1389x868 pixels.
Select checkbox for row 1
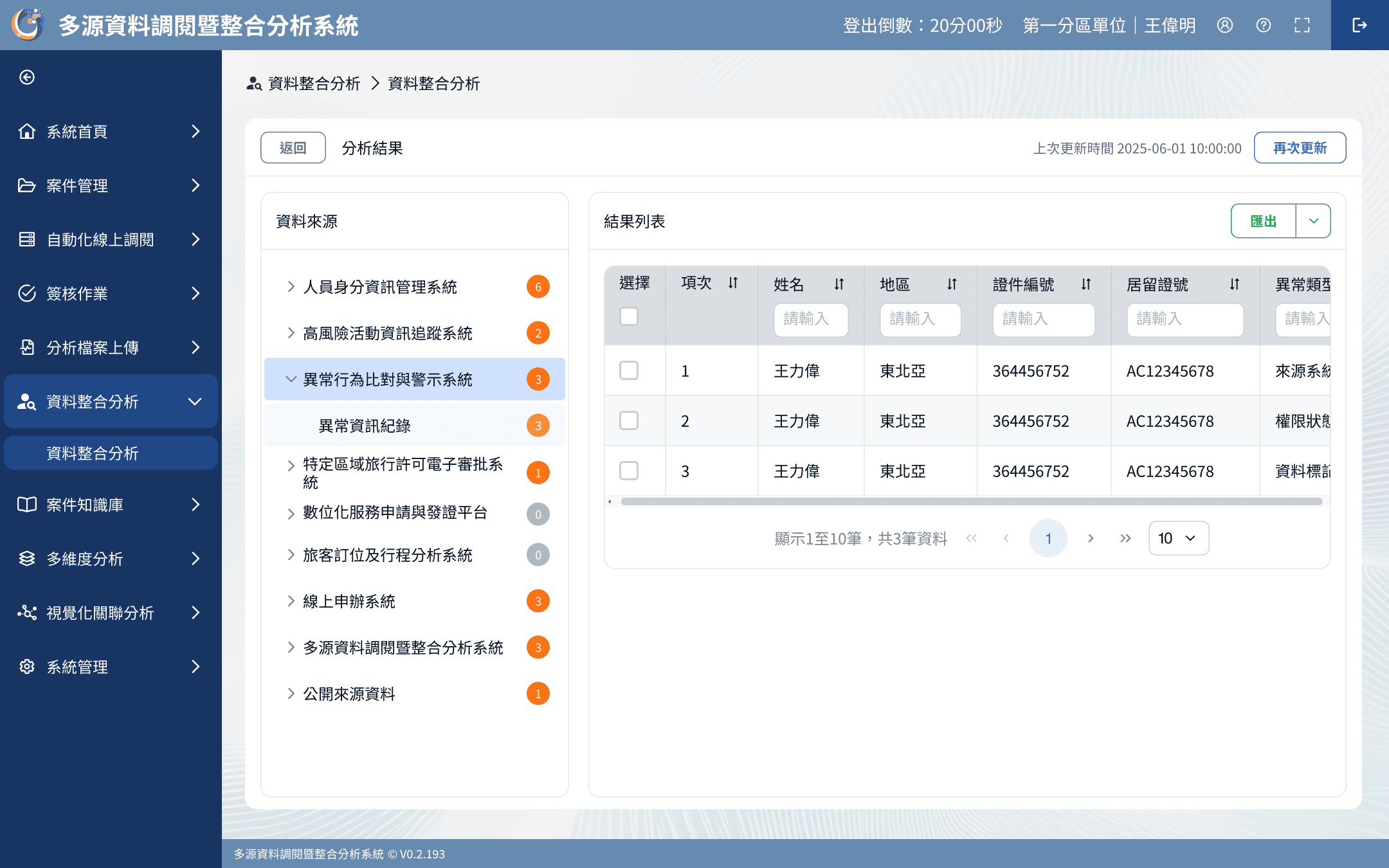pos(629,370)
